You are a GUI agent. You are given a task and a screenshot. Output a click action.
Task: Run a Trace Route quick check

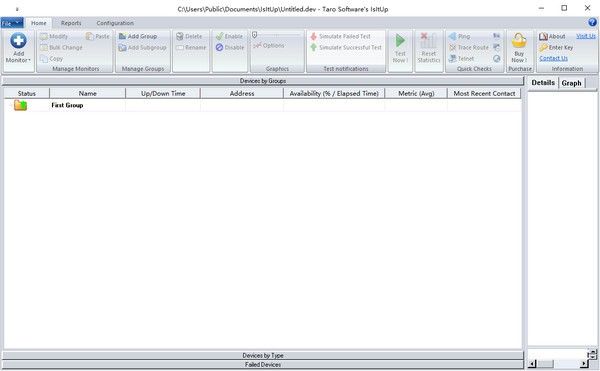(469, 47)
